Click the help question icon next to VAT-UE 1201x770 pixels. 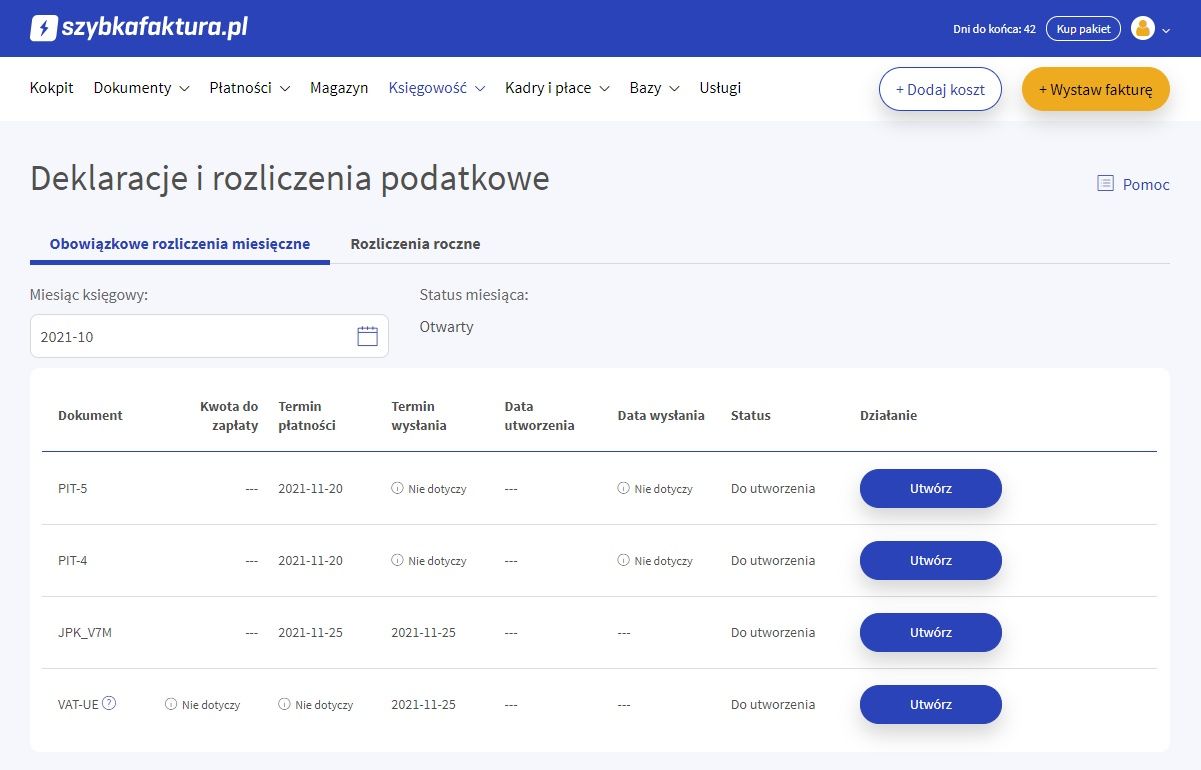(109, 703)
